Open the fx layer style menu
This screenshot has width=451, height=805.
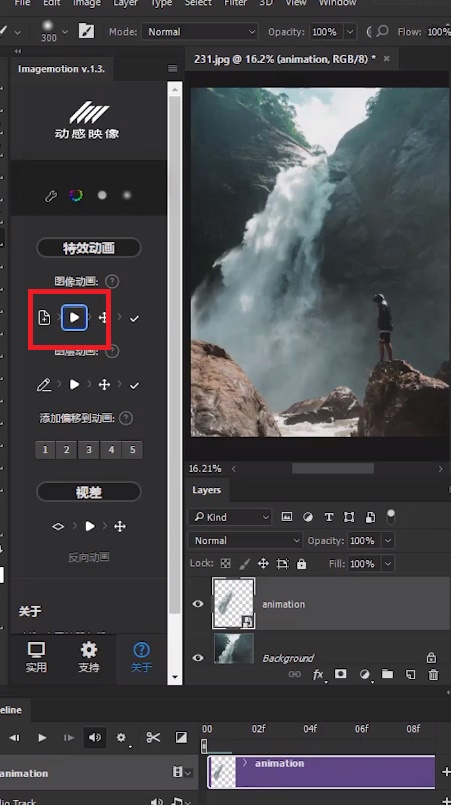click(318, 674)
